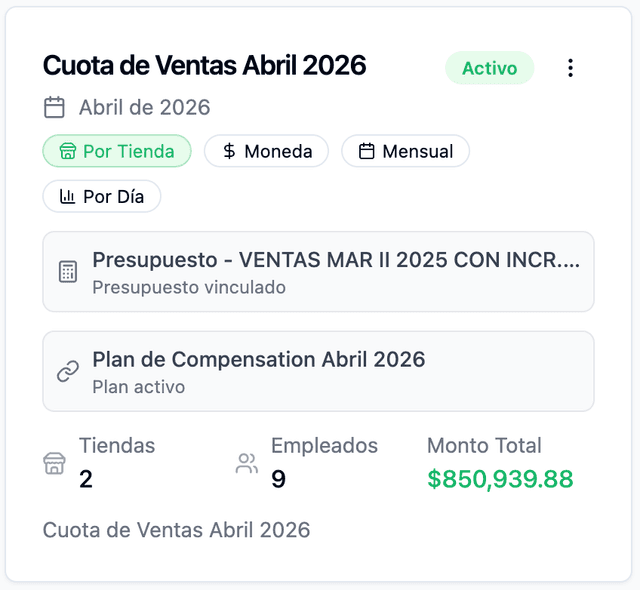Image resolution: width=640 pixels, height=590 pixels.
Task: Click the dollar sign icon
Action: point(230,151)
